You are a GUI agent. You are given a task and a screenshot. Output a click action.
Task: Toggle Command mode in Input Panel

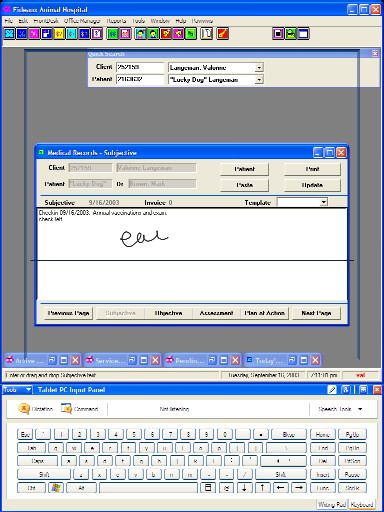[79, 409]
